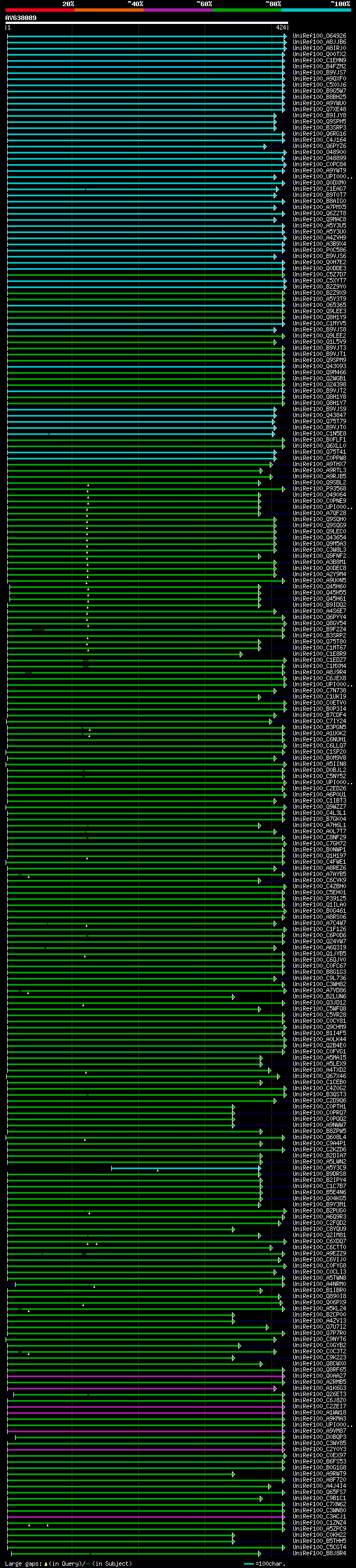The width and height of the screenshot is (356, 1568).
Task: Click the UniRef100_C0PC84 label
Action: pyautogui.click(x=319, y=164)
